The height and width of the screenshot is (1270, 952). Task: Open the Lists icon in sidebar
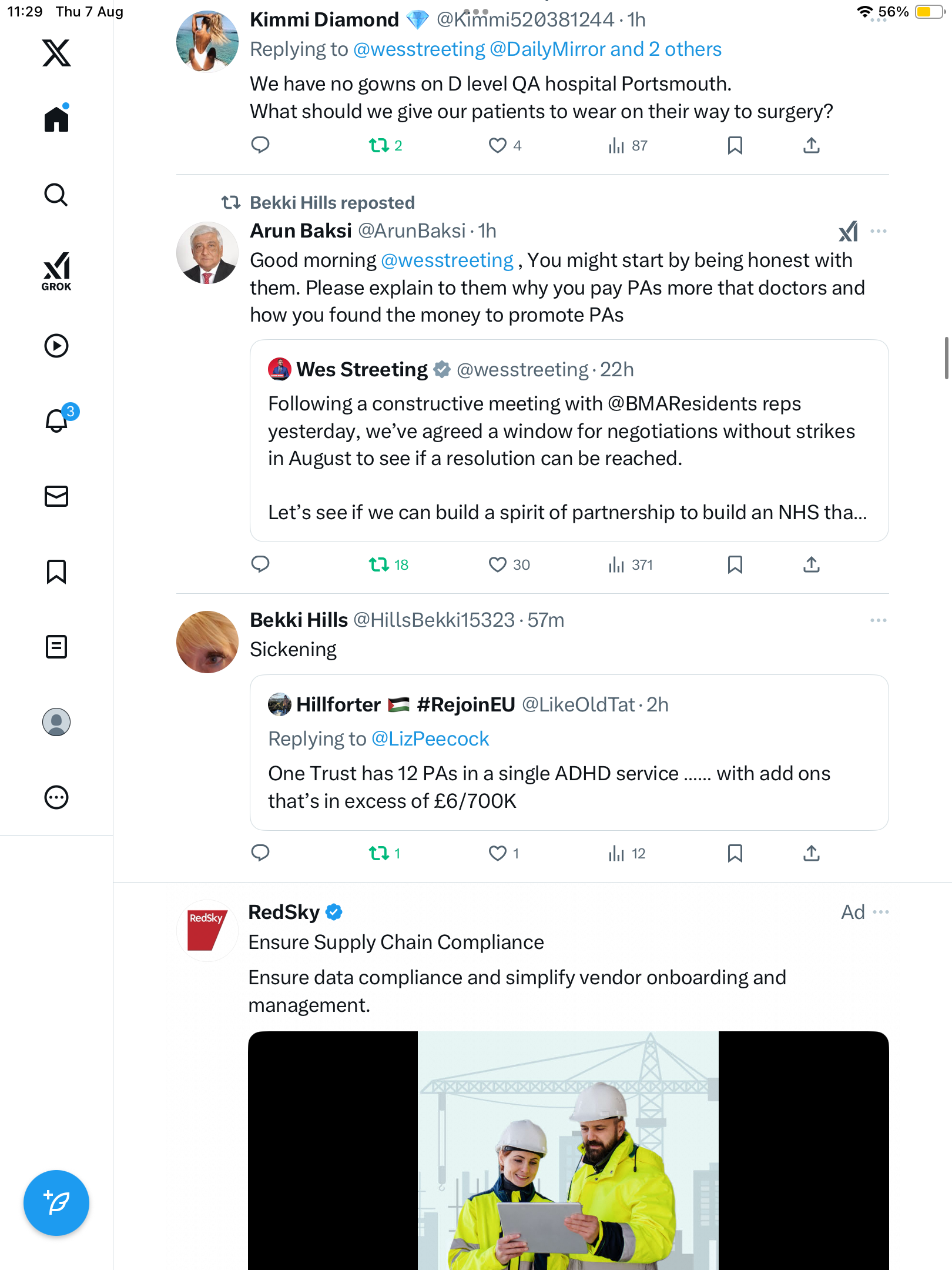(56, 647)
